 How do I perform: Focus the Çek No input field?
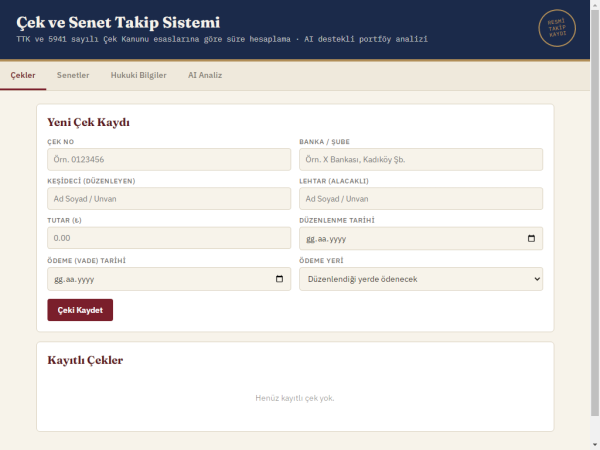pos(169,160)
